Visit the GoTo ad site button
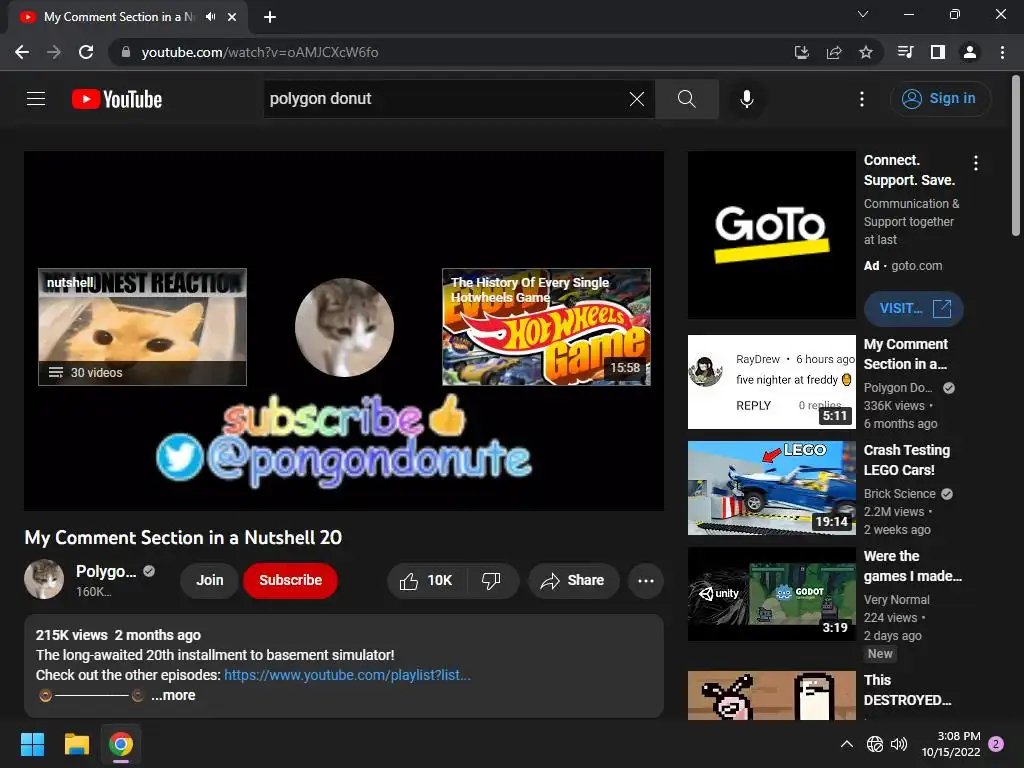 pos(914,308)
